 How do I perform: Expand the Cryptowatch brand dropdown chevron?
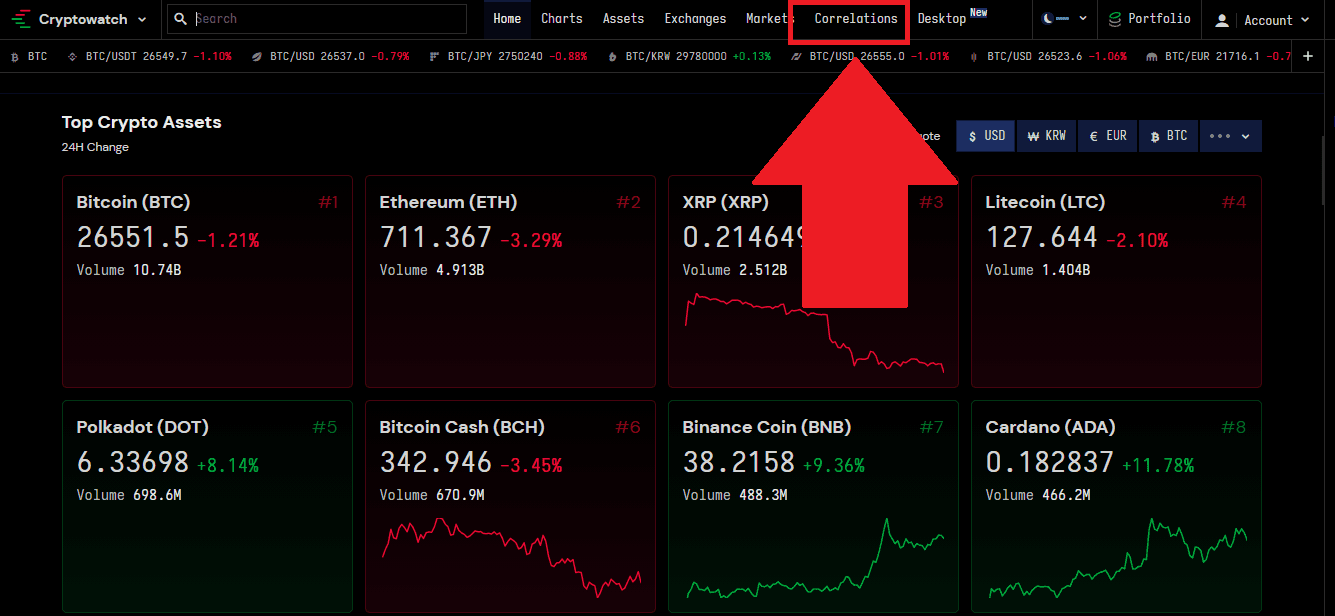(x=142, y=20)
